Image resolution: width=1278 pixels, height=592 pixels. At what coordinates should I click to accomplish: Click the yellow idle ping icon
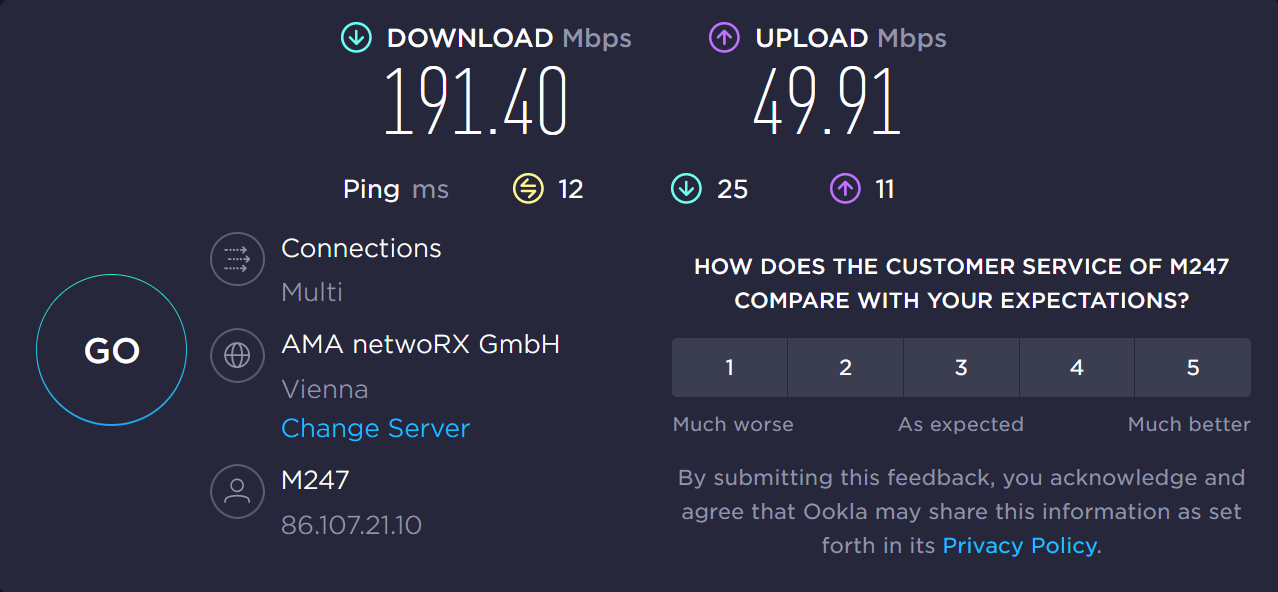coord(528,188)
